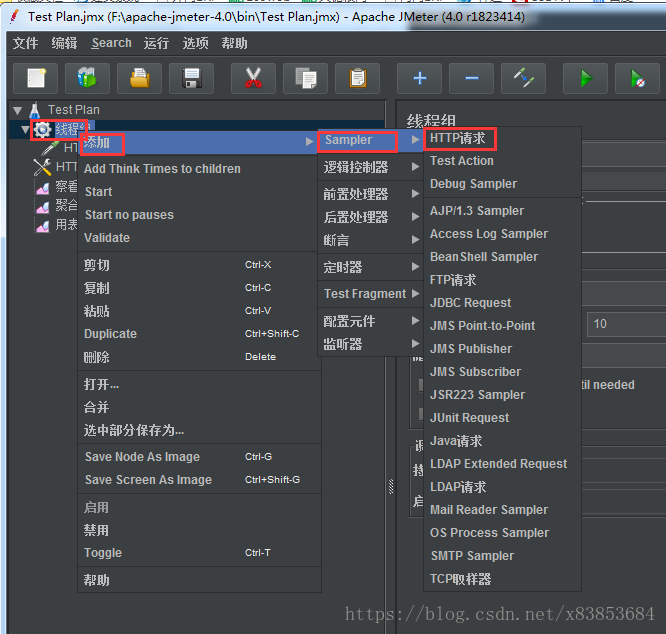Expand the Test Fragment submenu
Image resolution: width=666 pixels, height=634 pixels.
tap(370, 293)
